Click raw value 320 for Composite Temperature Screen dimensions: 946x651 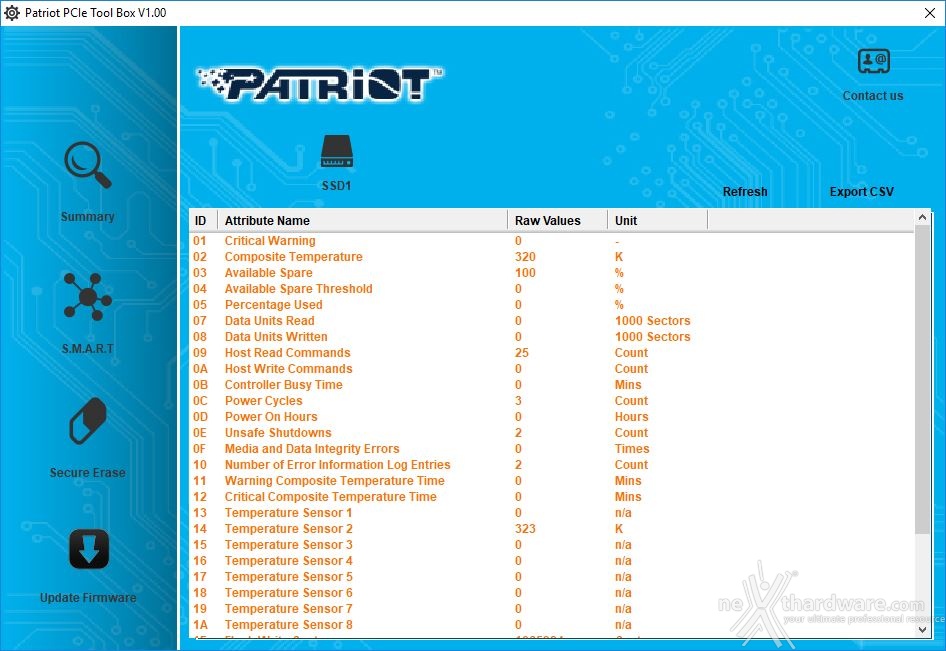point(525,256)
